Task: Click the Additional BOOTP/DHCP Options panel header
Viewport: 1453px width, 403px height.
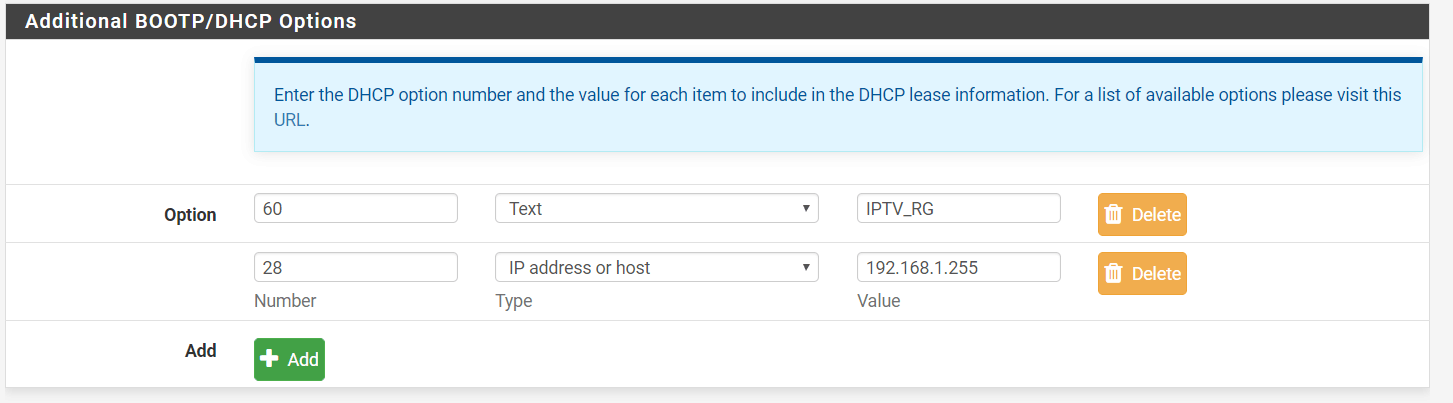Action: (190, 21)
